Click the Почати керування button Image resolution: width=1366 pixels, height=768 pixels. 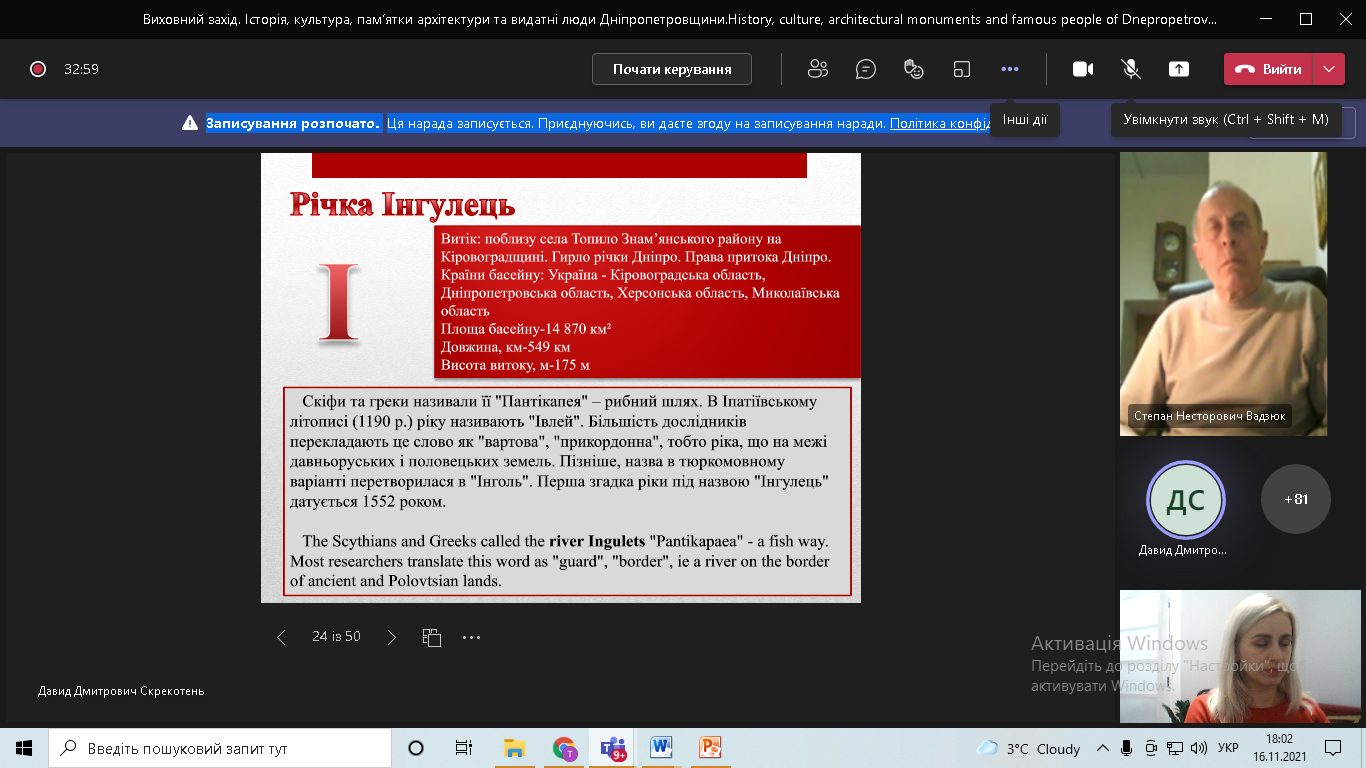point(672,69)
